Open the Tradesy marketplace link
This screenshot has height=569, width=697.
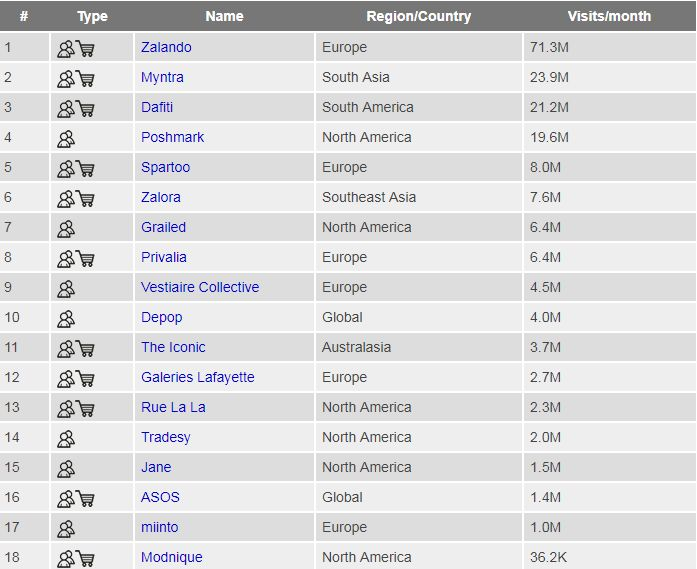tap(165, 437)
